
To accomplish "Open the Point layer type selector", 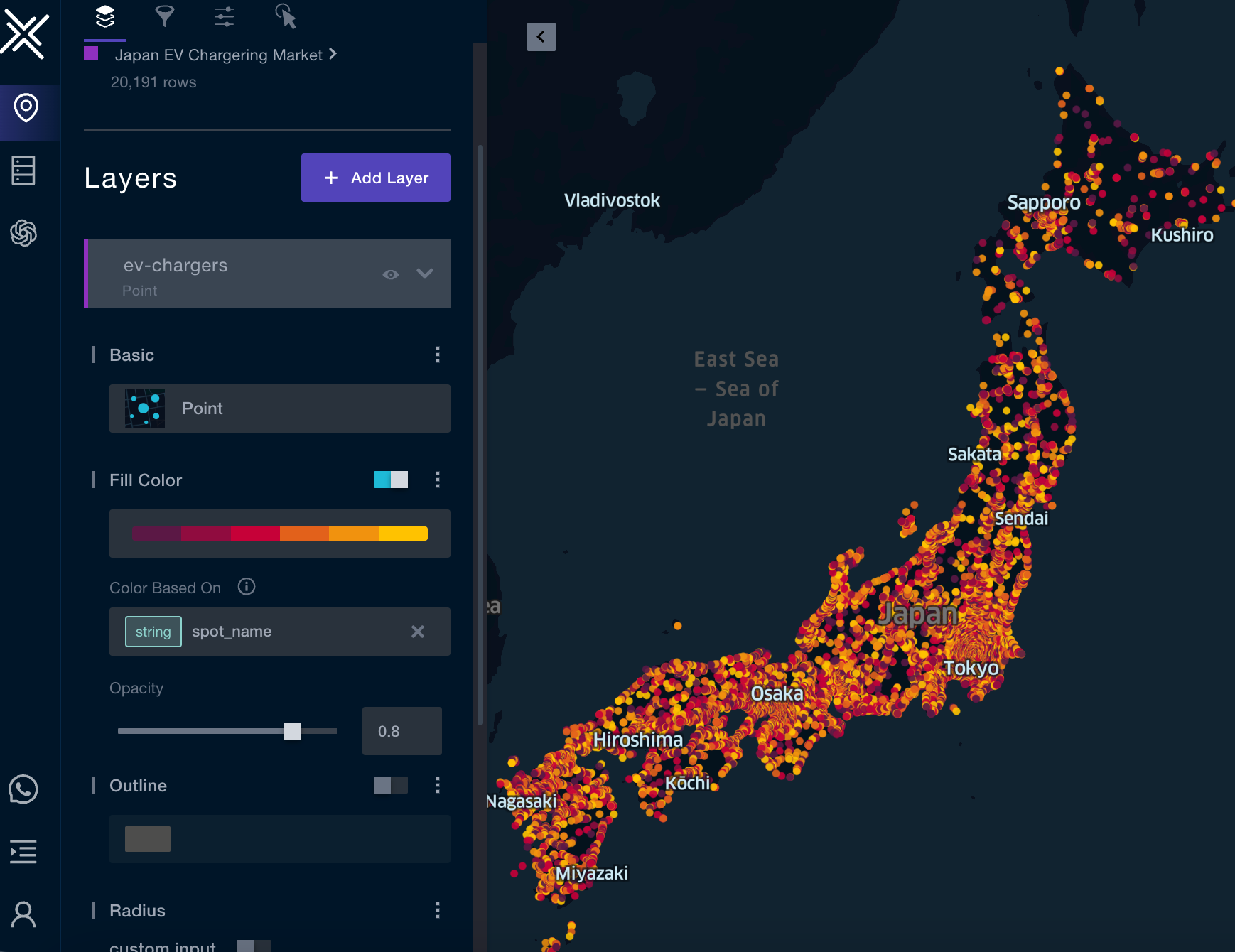I will (279, 409).
